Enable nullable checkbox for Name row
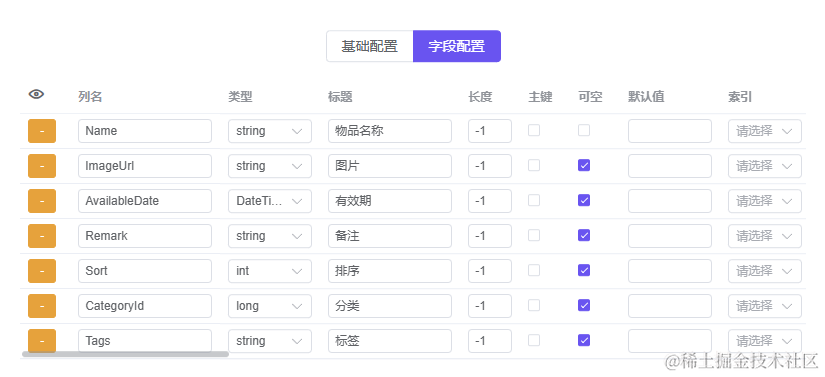825x377 pixels. (583, 130)
